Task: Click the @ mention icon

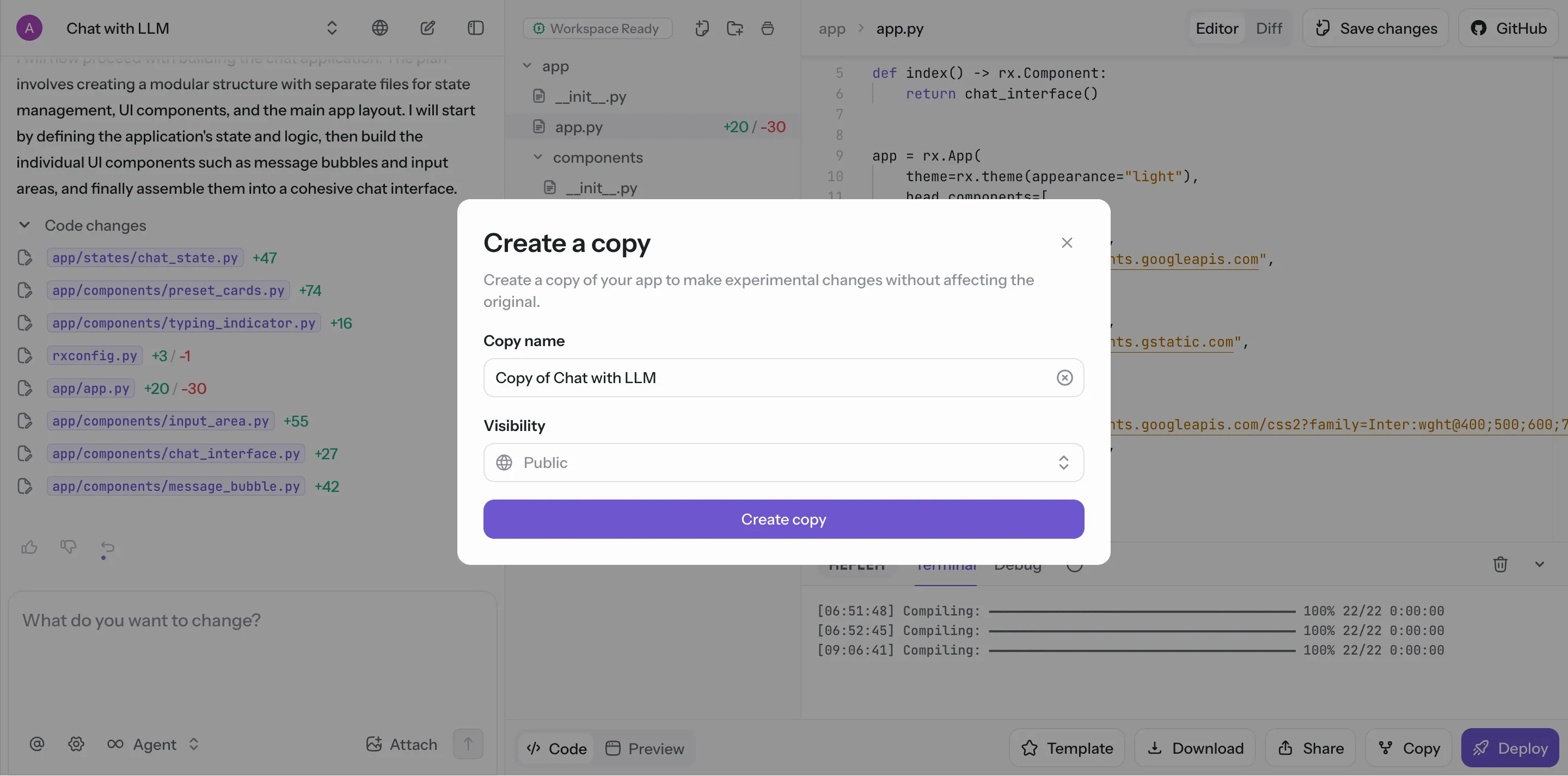Action: pos(36,744)
